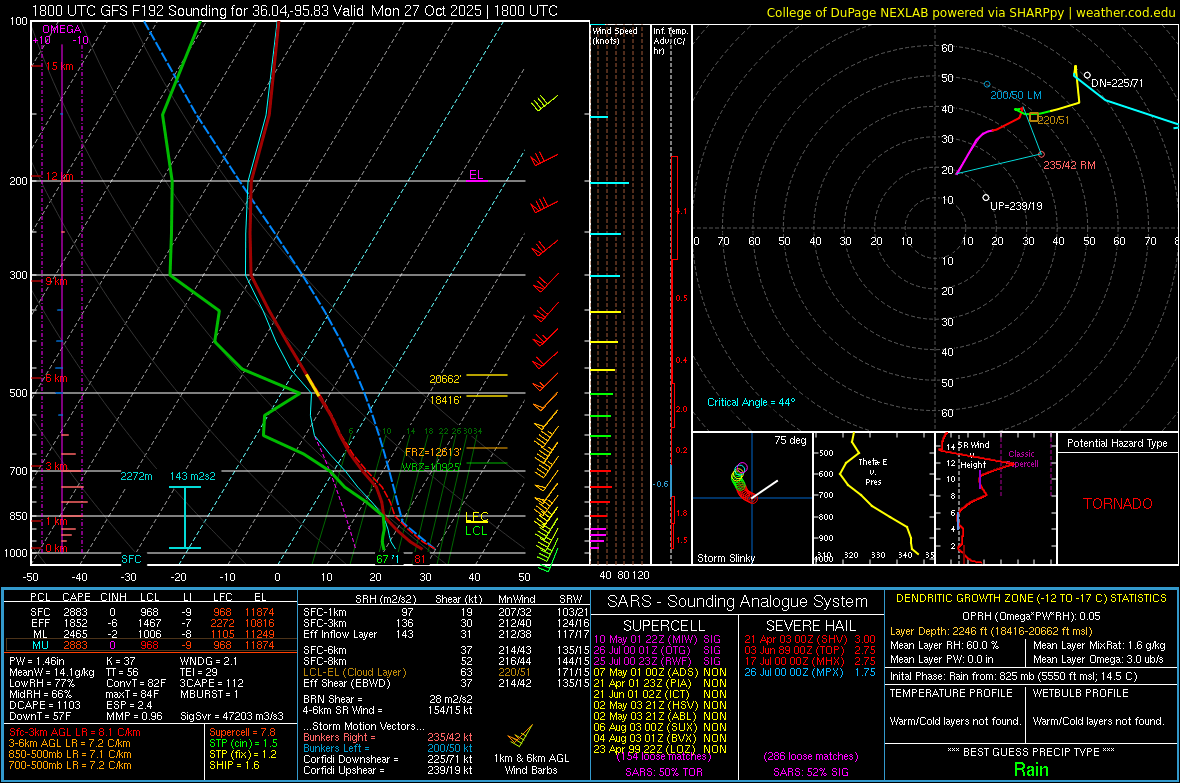Click the 'Sfc-3km AGL LR = 8.1 C/km' line
Screen dimensions: 1180x783
[x=75, y=732]
